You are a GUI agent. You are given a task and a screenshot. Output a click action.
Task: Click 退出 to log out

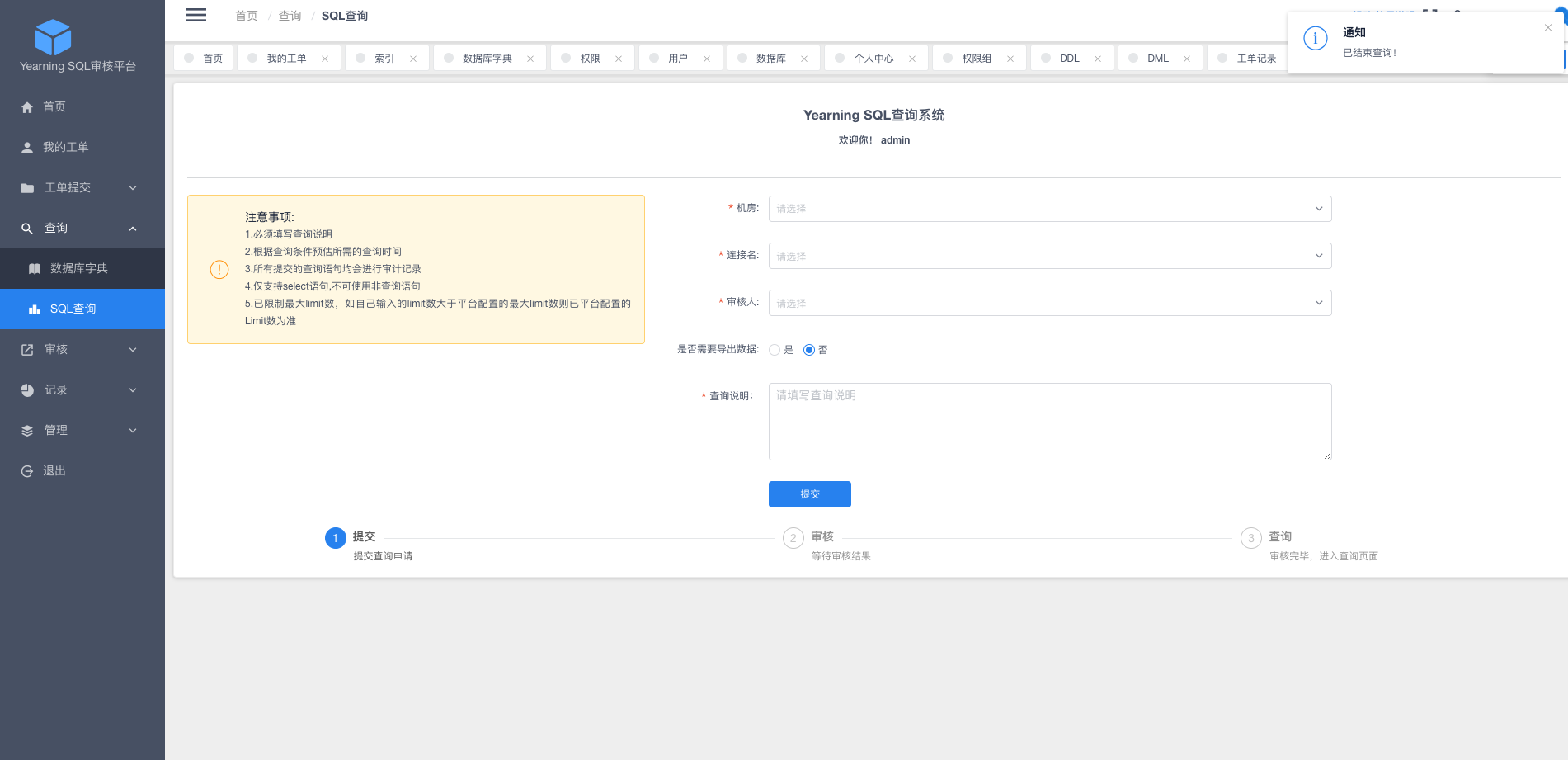(82, 471)
